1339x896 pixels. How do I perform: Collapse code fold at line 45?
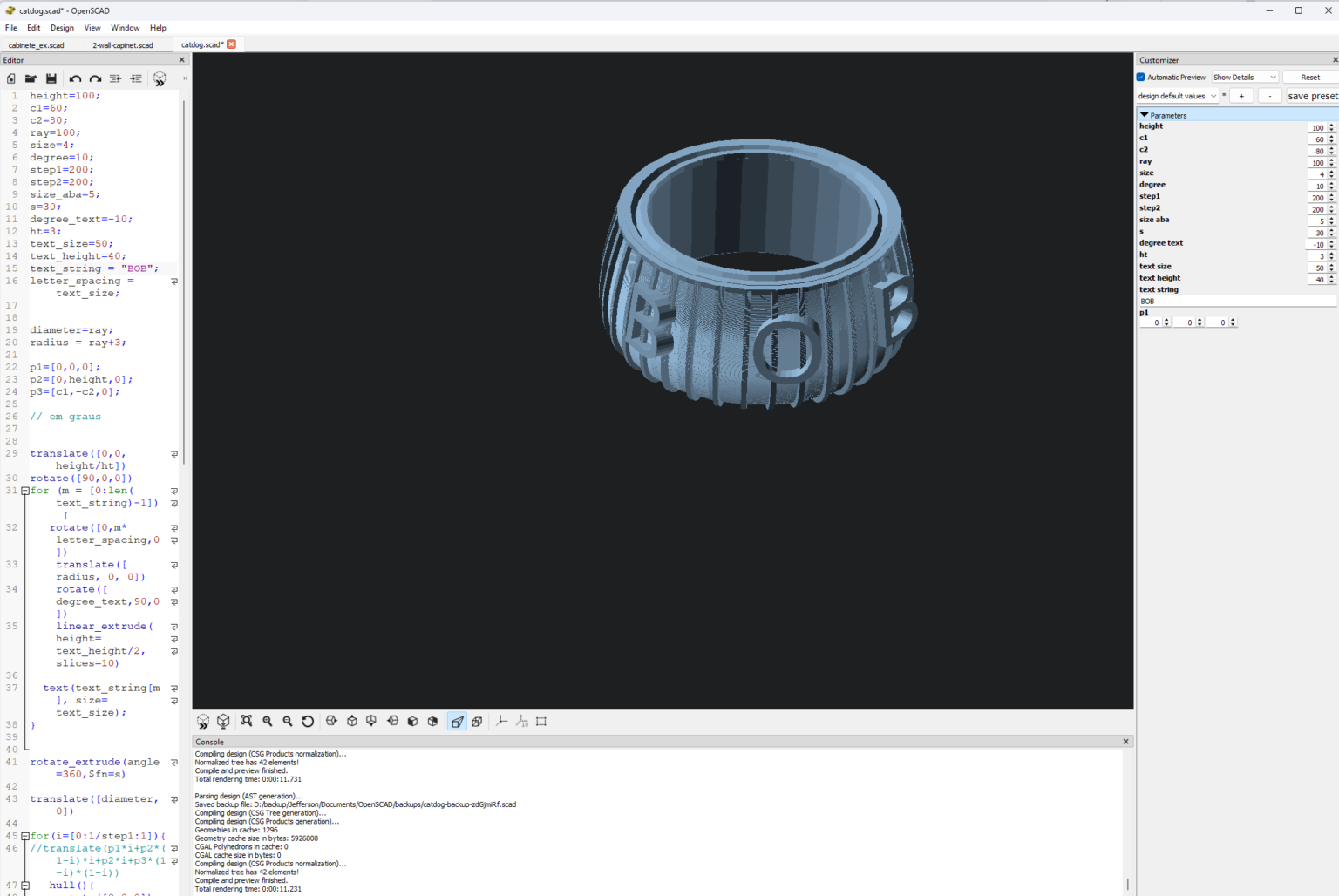pos(25,836)
